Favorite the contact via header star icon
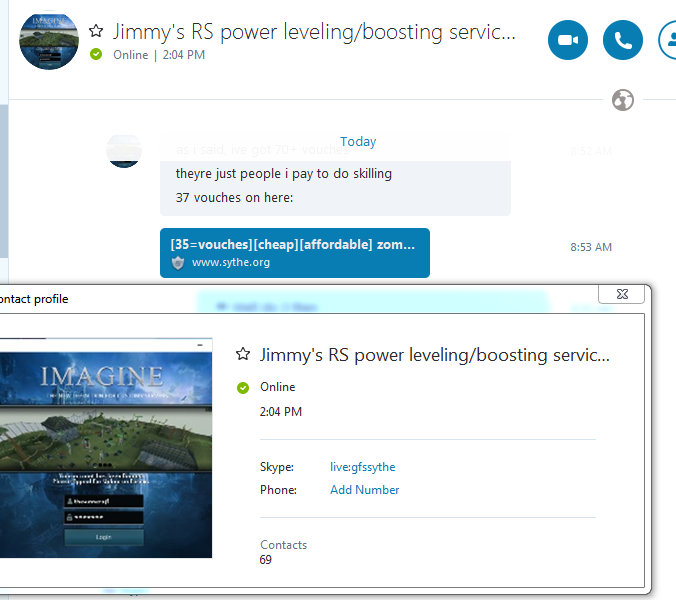Viewport: 676px width, 600px height. coord(96,31)
